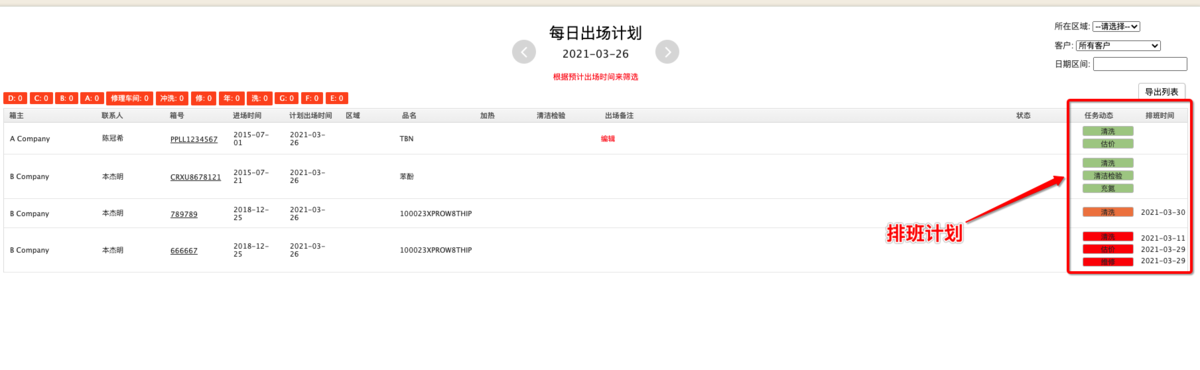The height and width of the screenshot is (370, 1200).
Task: Go to the previous day arrow
Action: tap(524, 52)
